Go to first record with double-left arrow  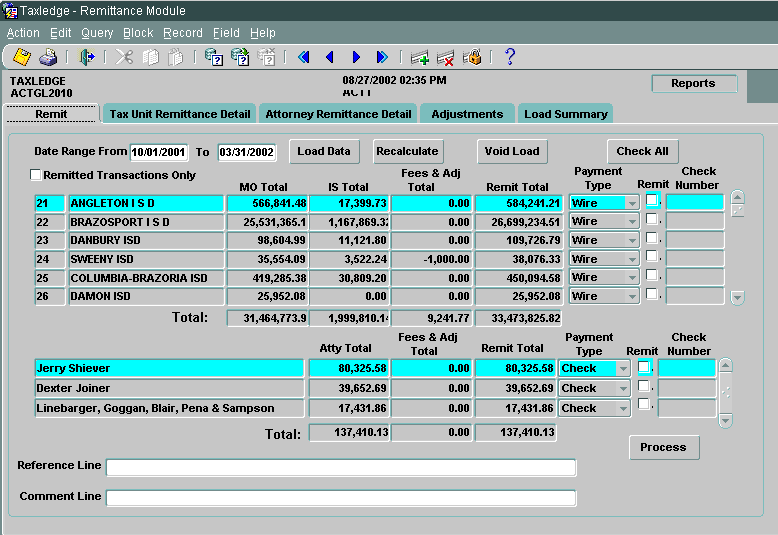click(x=304, y=57)
